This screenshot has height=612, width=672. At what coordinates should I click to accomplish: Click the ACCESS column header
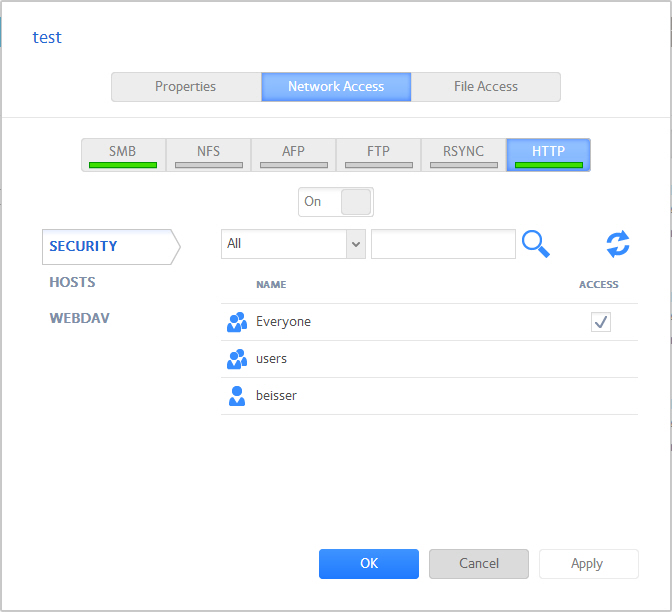click(598, 285)
